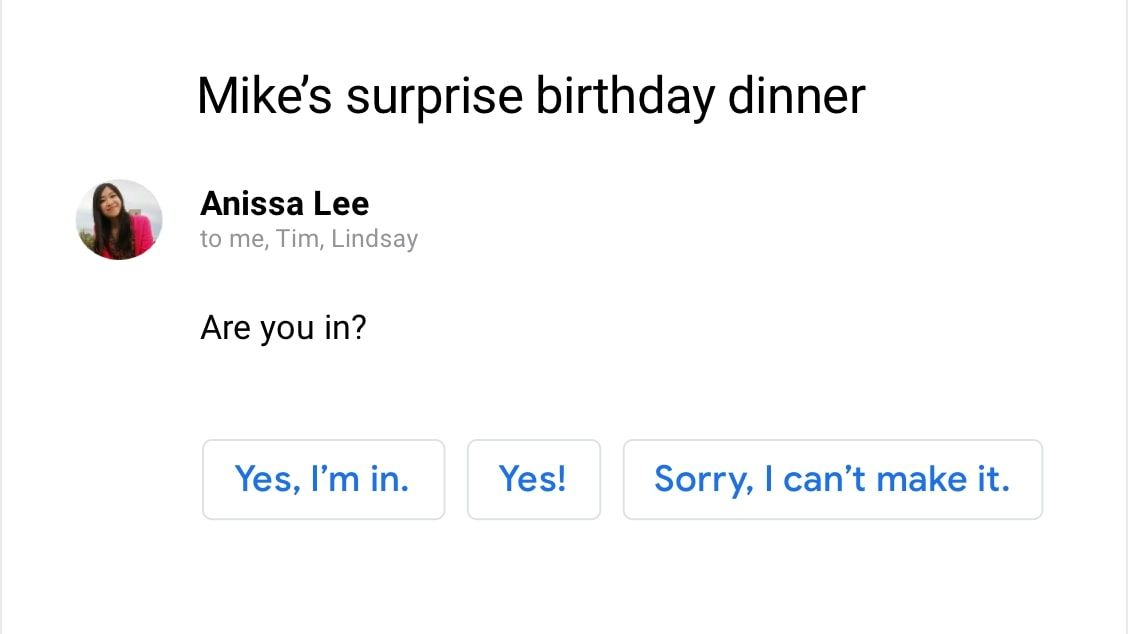Tap the surname "Lee" in the sender line
Image resolution: width=1128 pixels, height=634 pixels.
[x=341, y=204]
